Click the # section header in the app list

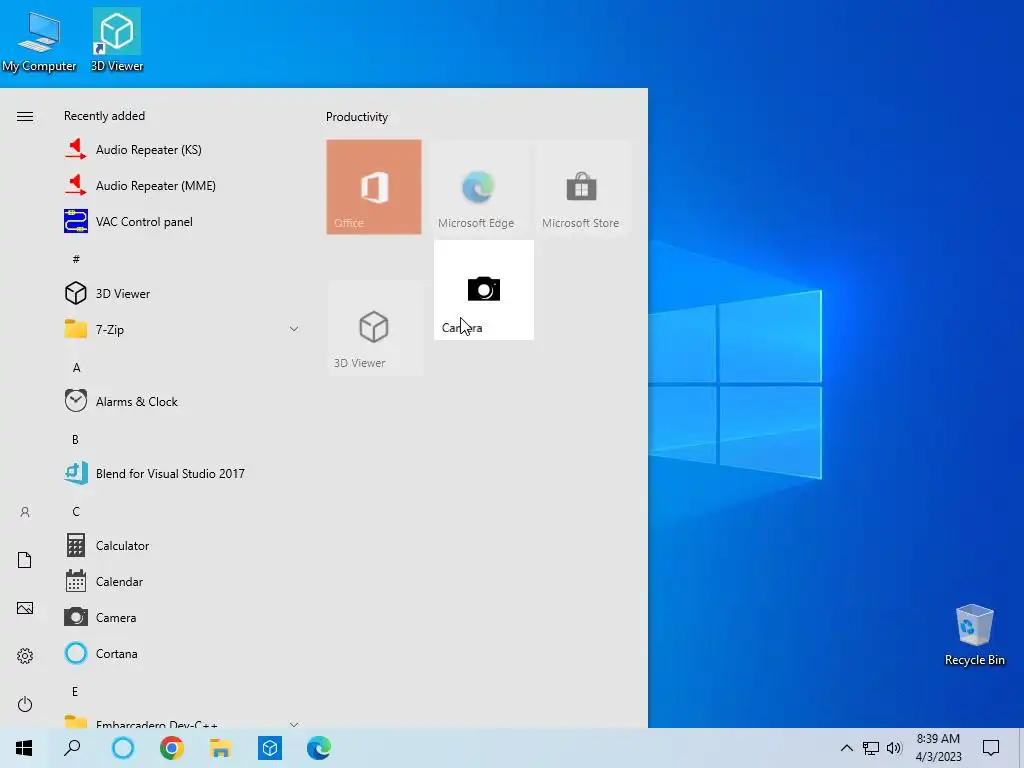pyautogui.click(x=76, y=259)
